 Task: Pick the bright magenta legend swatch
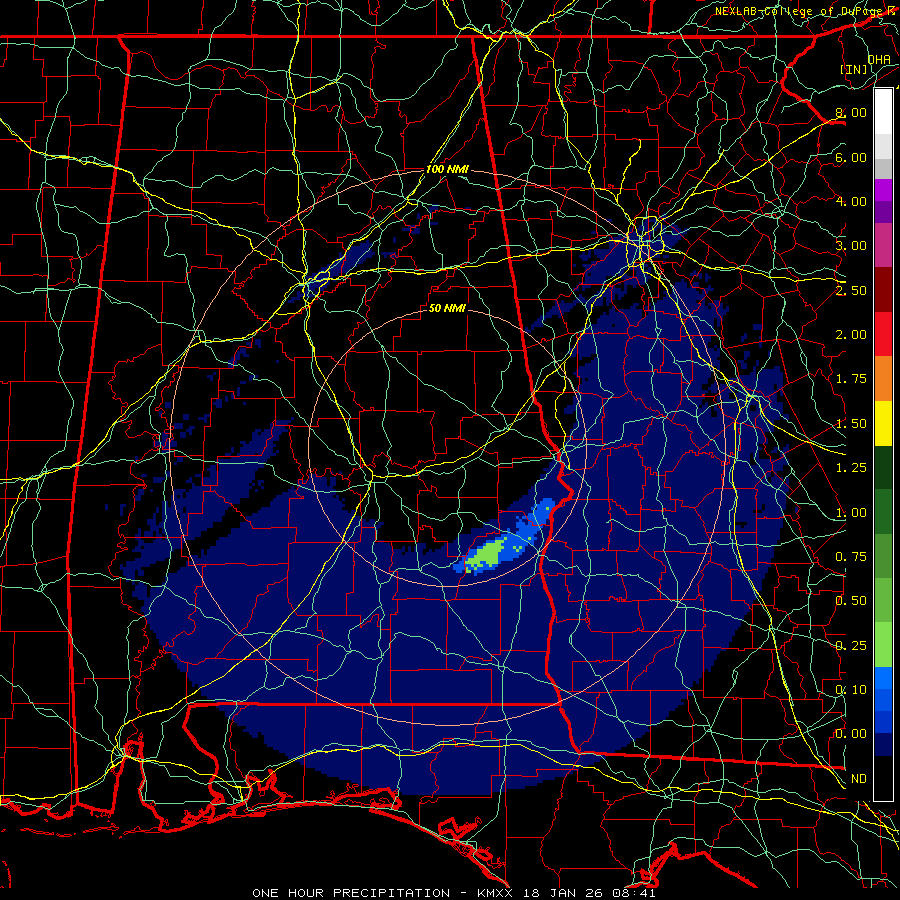coord(883,190)
